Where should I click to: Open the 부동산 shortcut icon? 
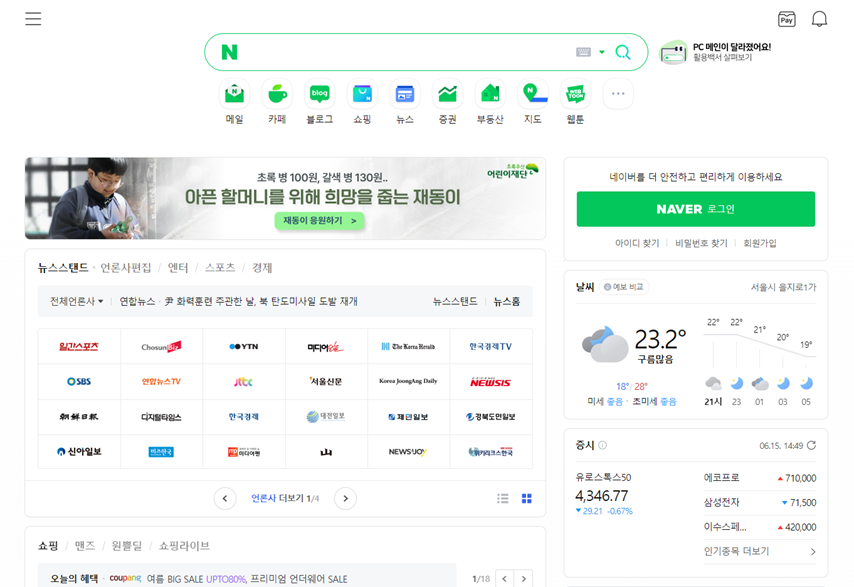click(490, 94)
